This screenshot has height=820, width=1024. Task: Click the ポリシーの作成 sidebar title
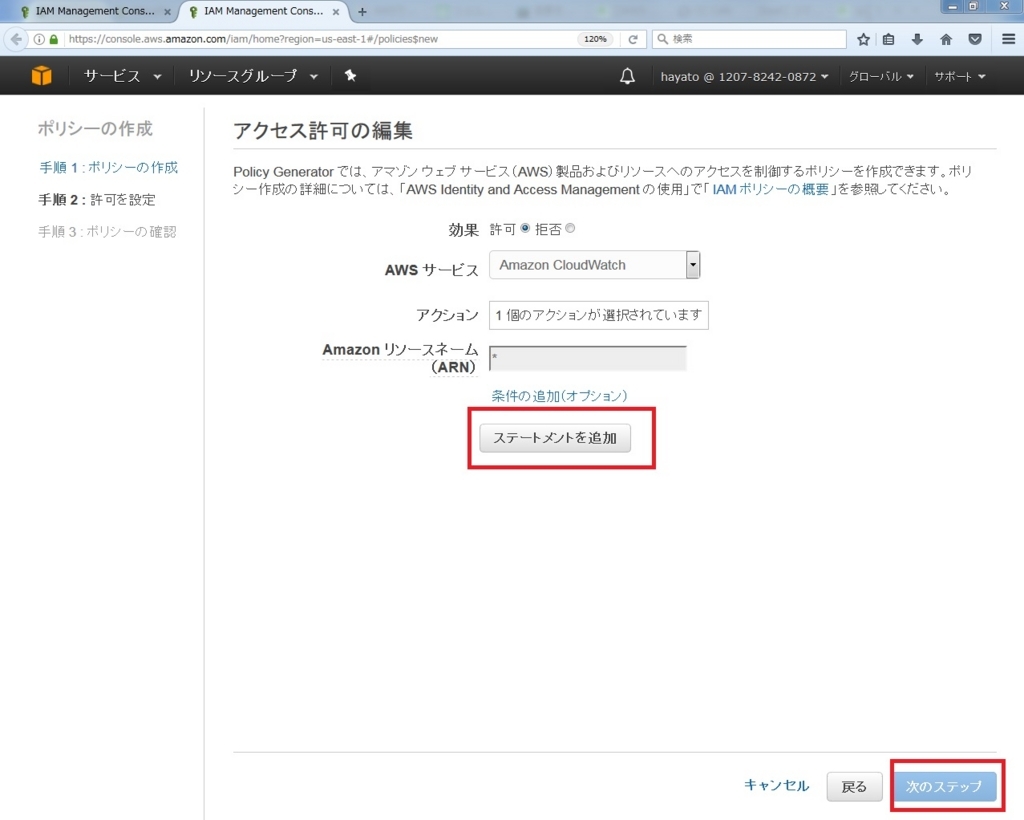pyautogui.click(x=95, y=129)
